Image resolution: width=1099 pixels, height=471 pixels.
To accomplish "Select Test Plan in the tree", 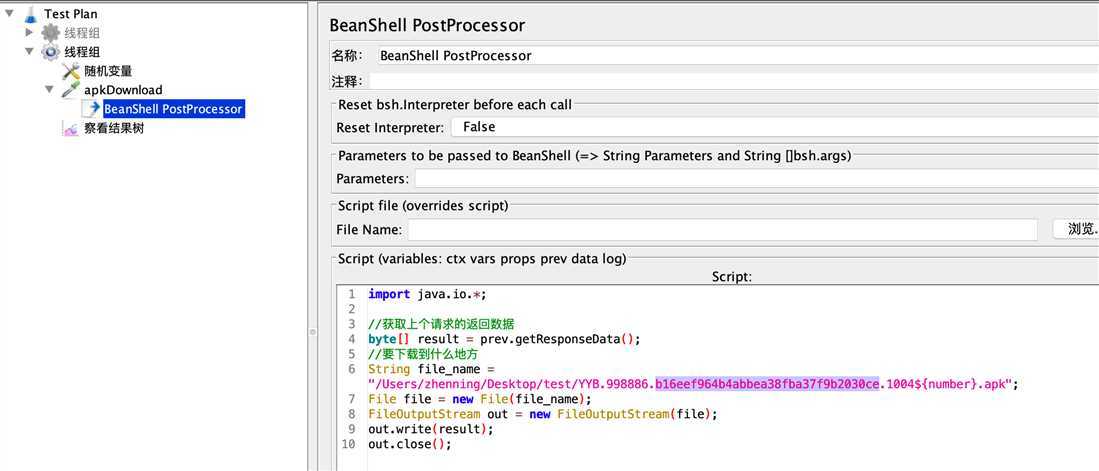I will (71, 13).
